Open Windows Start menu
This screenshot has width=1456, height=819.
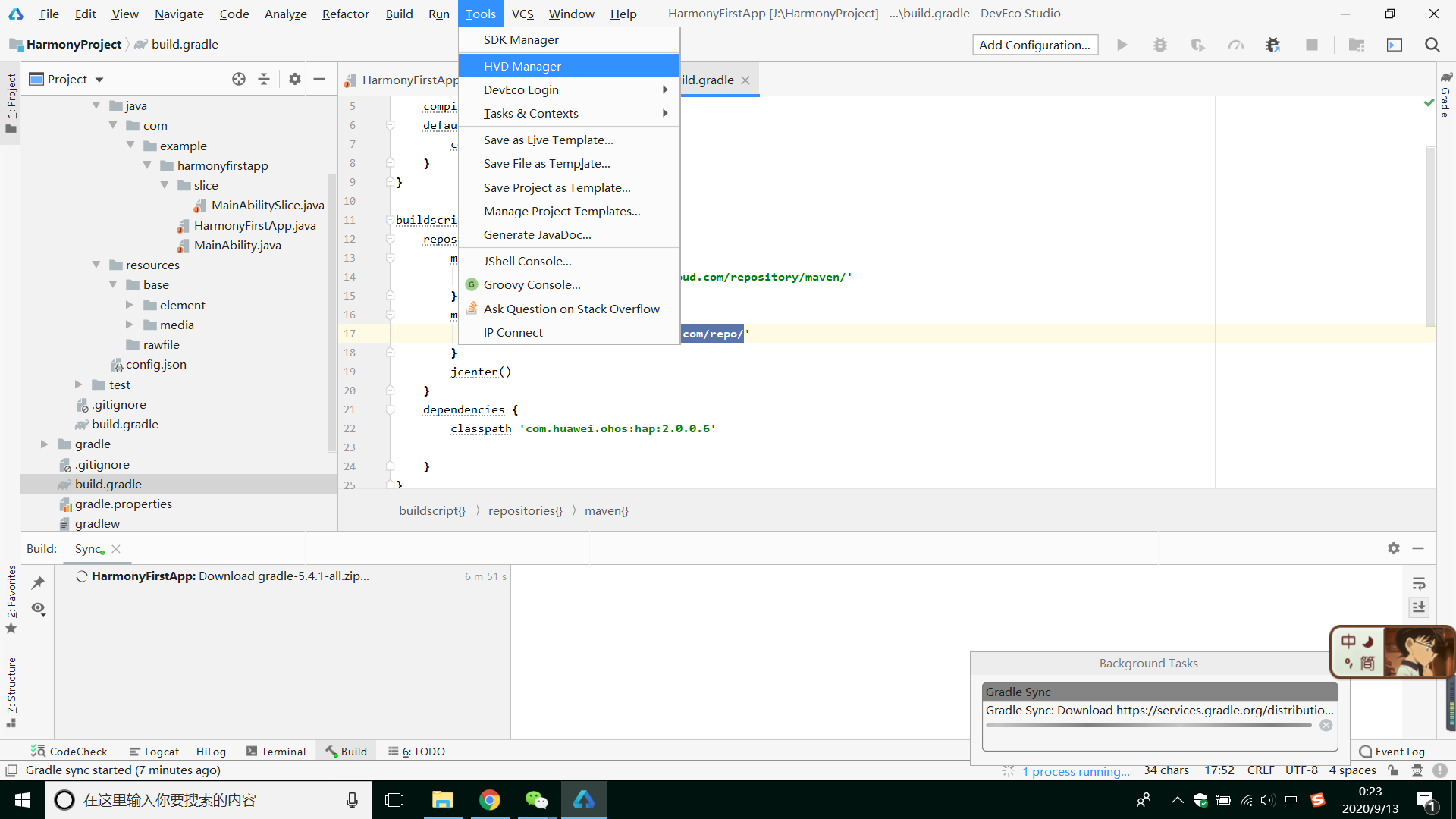pyautogui.click(x=23, y=800)
